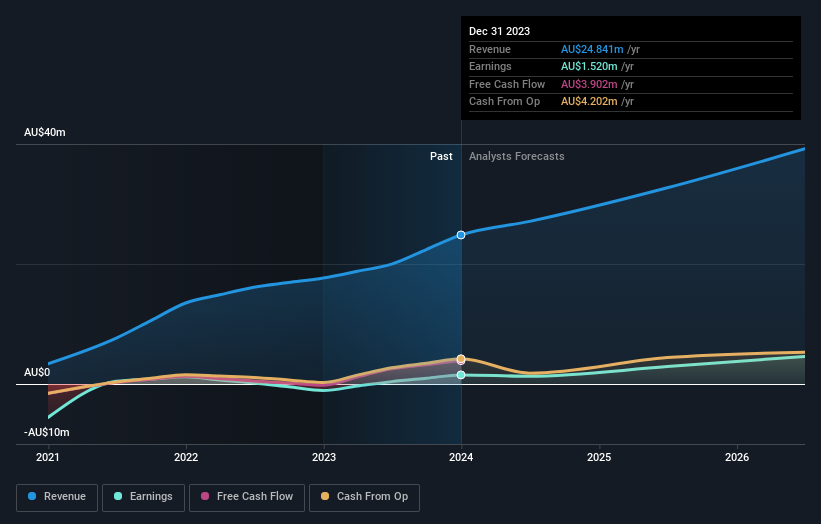This screenshot has width=821, height=524.
Task: Click the AU$0 y-axis label
Action: [x=37, y=372]
